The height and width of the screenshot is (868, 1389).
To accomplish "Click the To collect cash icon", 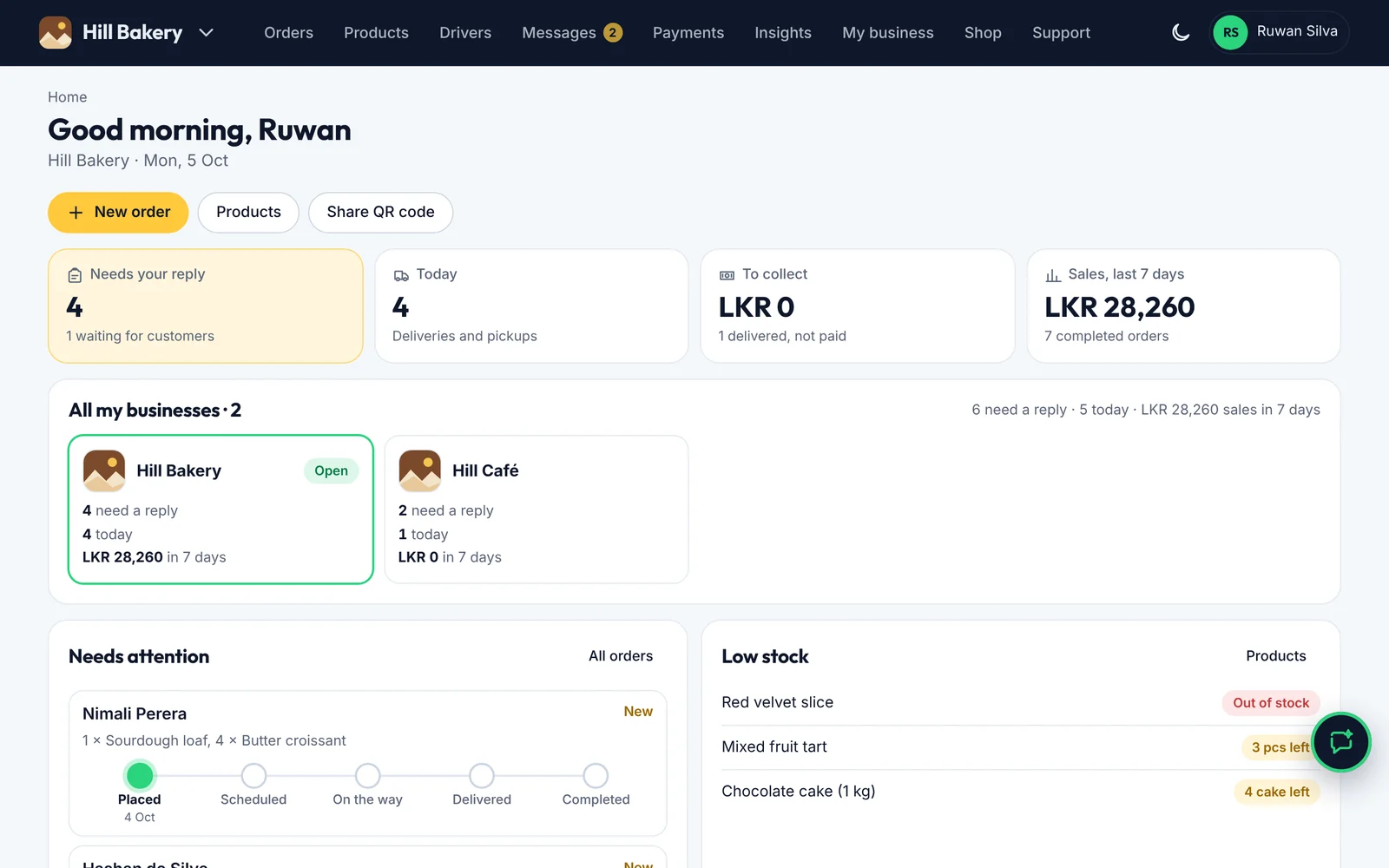I will click(x=727, y=275).
